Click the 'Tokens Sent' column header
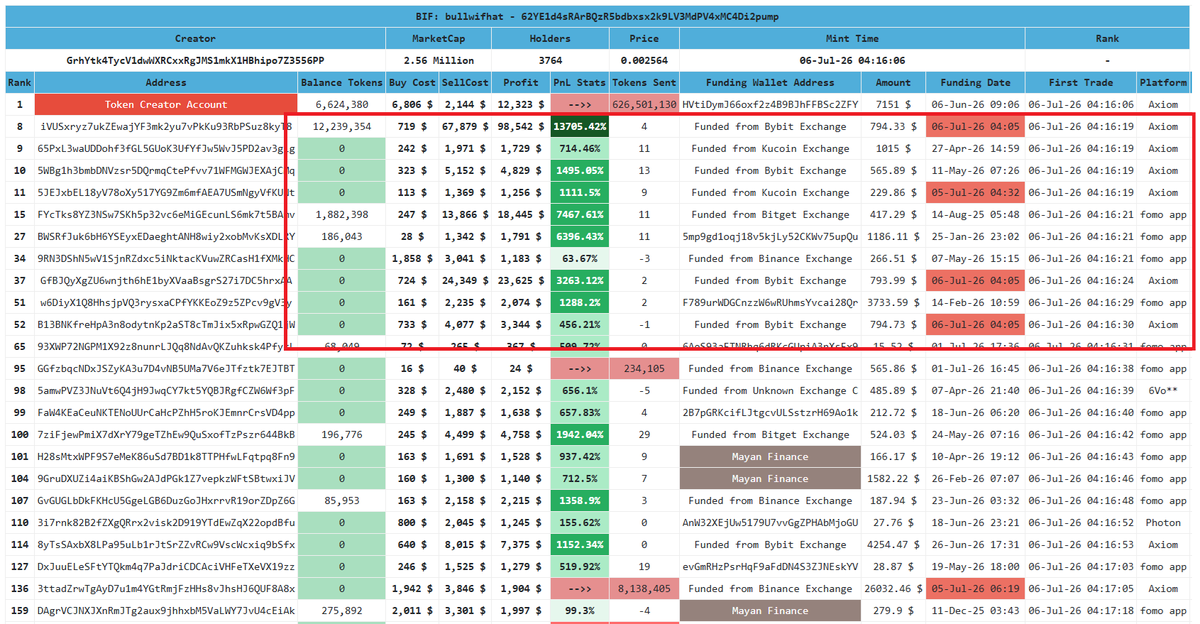Viewport: 1200px width, 624px height. [644, 82]
